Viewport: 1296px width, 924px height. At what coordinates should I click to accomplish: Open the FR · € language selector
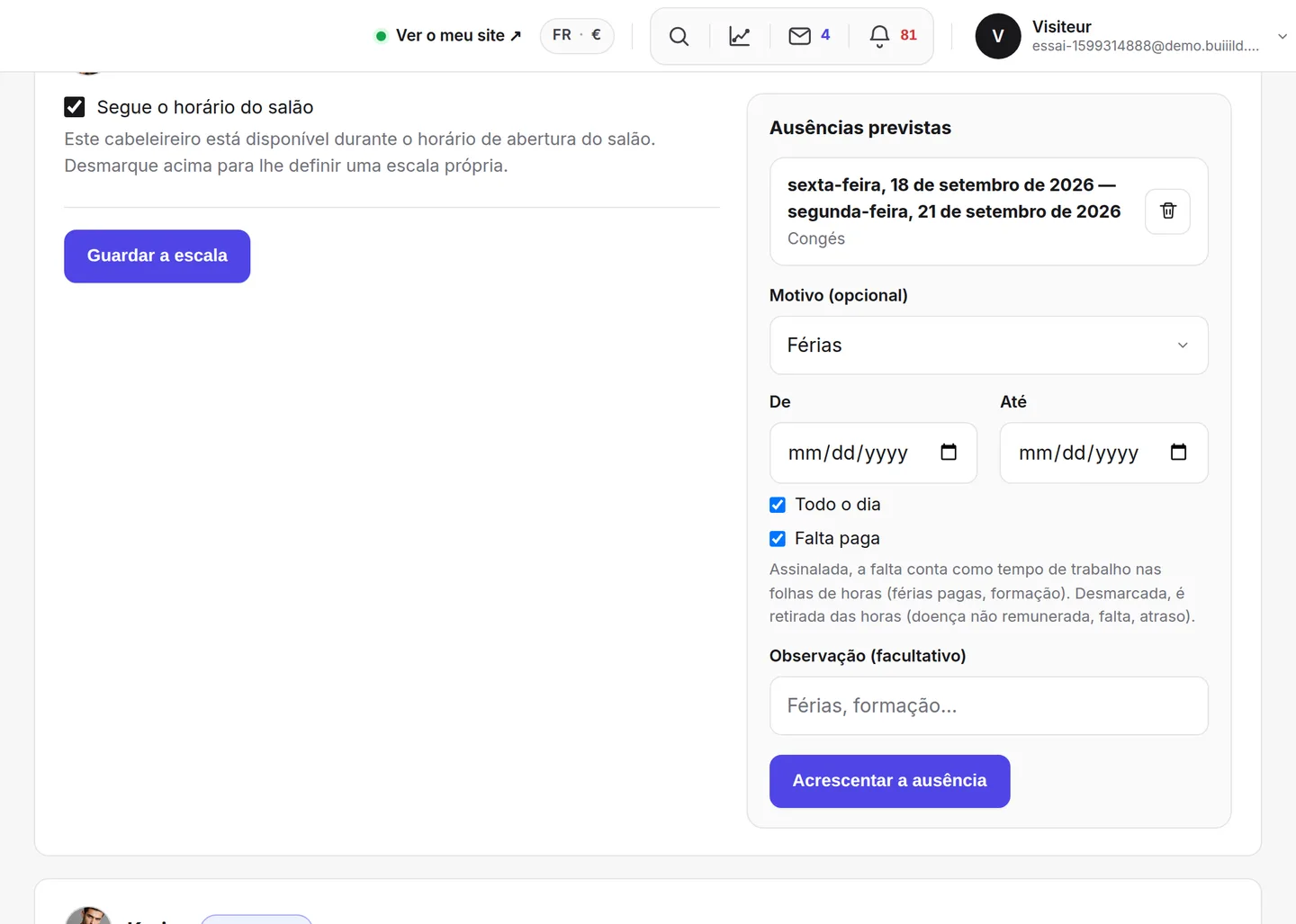click(x=577, y=35)
